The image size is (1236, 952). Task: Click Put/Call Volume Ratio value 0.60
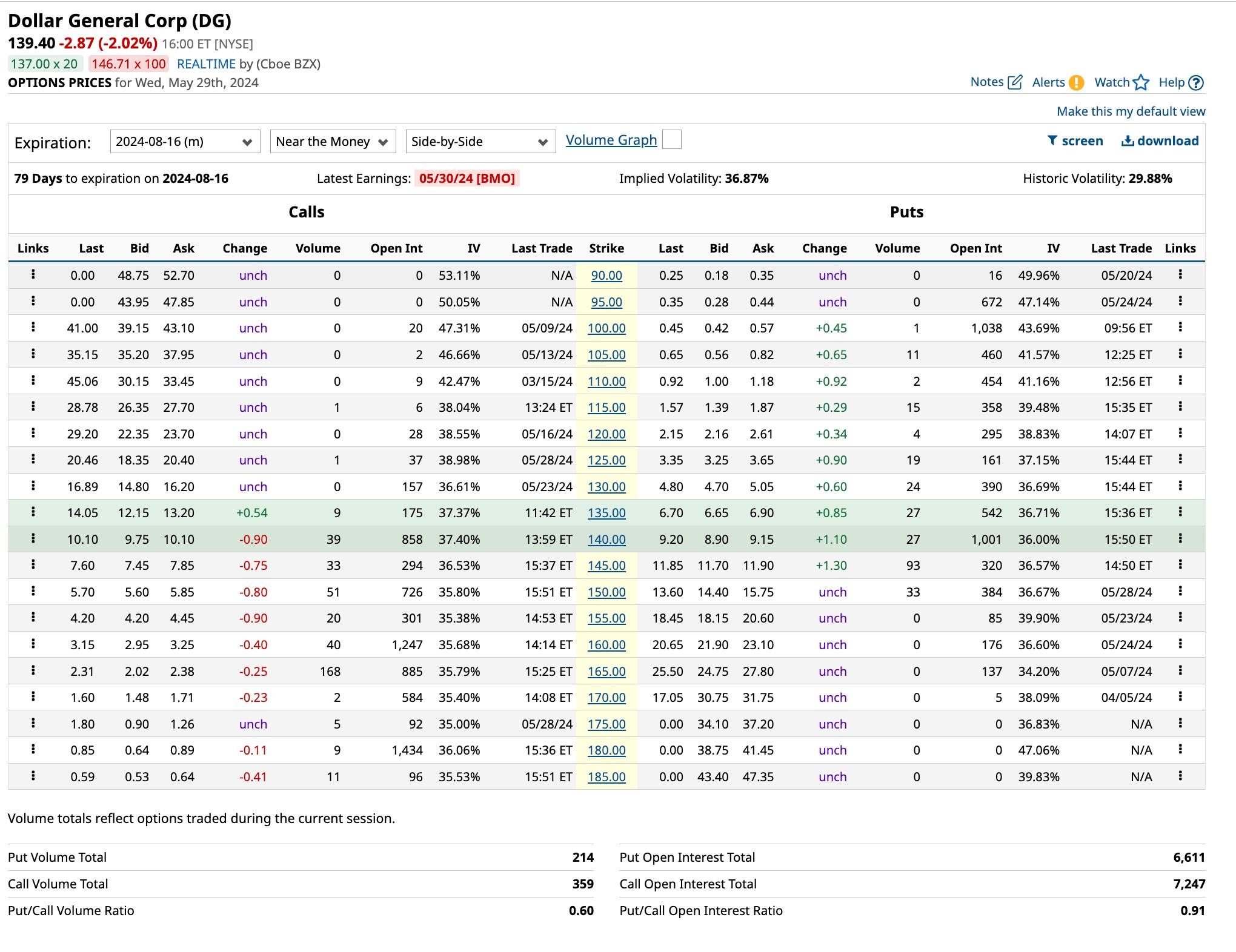coord(581,911)
